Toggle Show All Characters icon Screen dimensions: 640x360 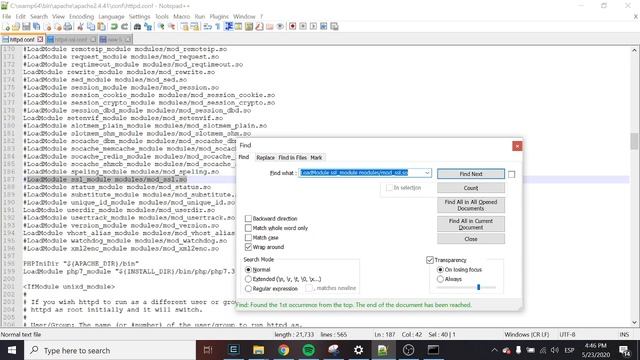pos(217,27)
